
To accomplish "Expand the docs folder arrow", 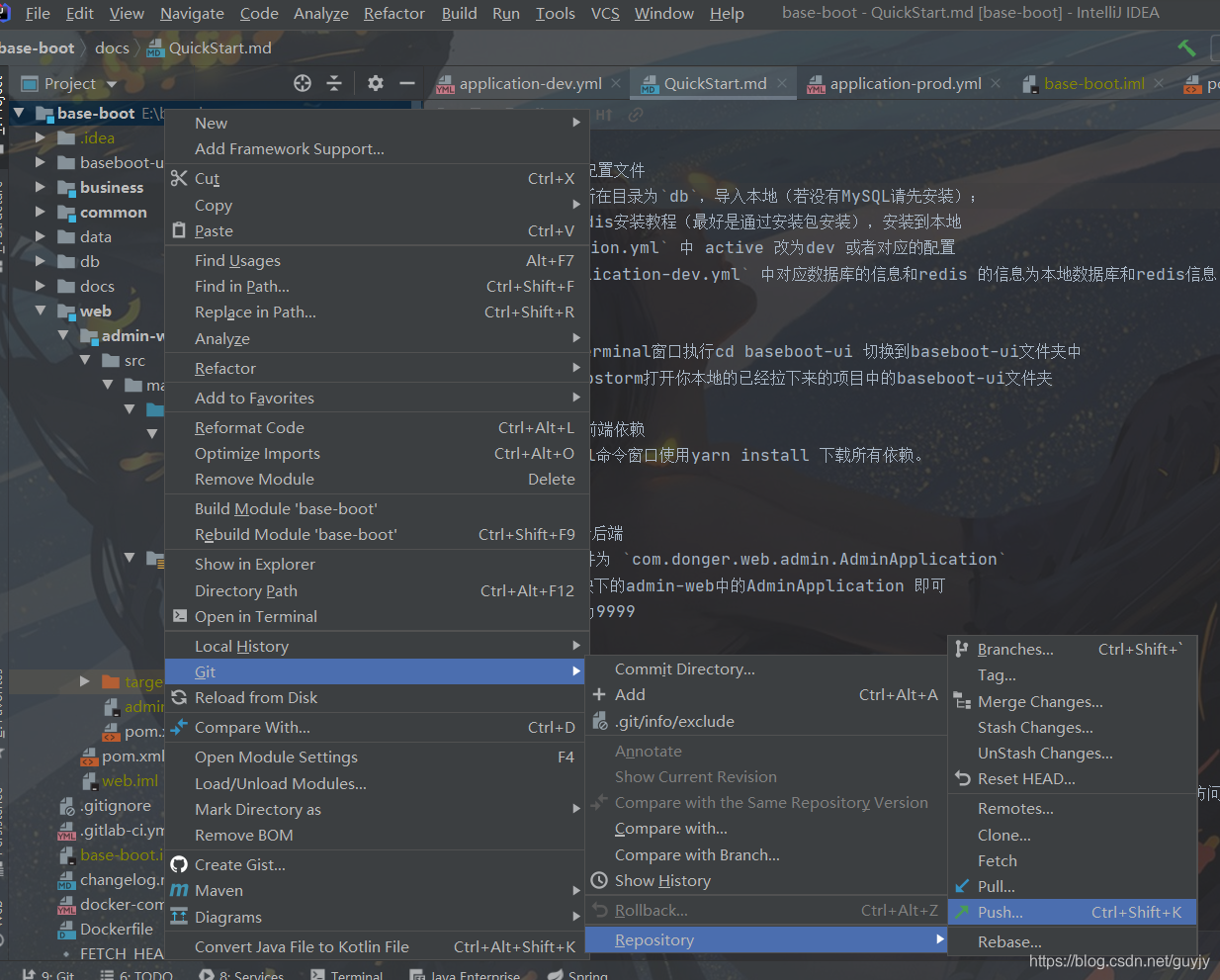I will click(x=41, y=286).
